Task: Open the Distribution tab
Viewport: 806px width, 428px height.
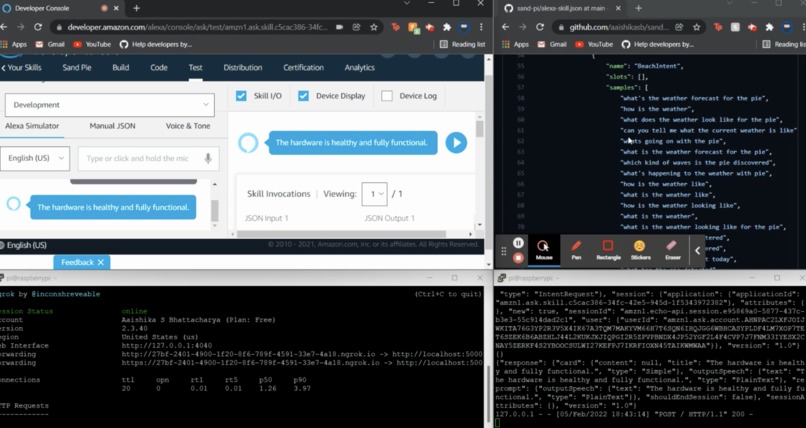Action: 243,67
